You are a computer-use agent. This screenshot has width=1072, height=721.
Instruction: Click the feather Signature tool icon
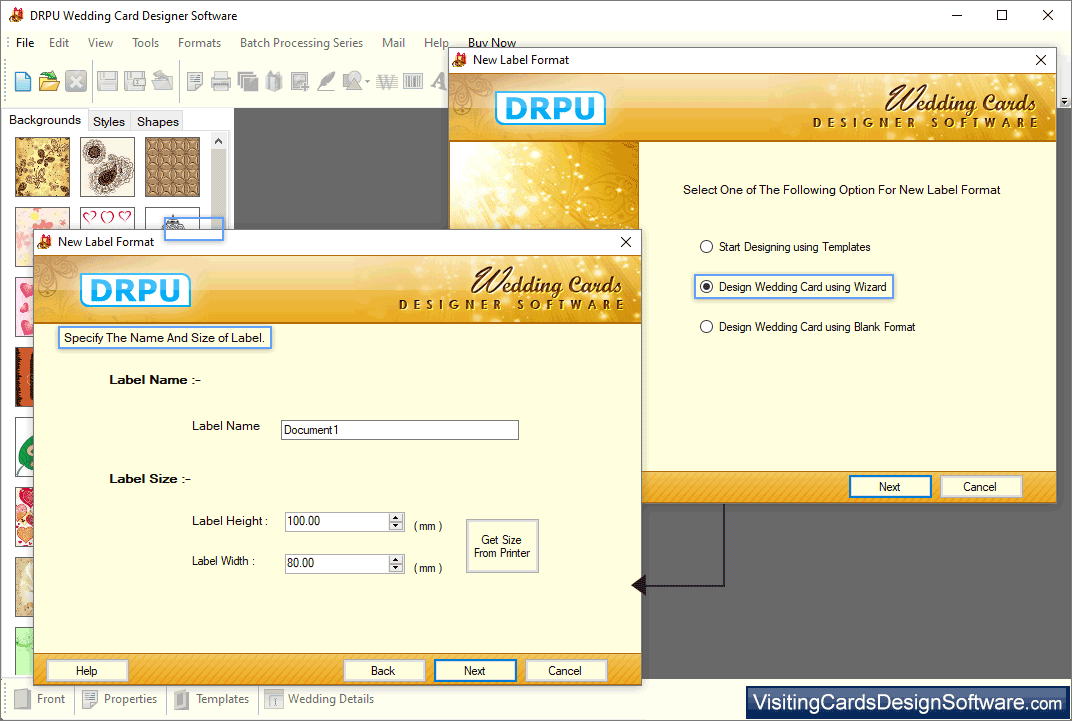click(326, 81)
